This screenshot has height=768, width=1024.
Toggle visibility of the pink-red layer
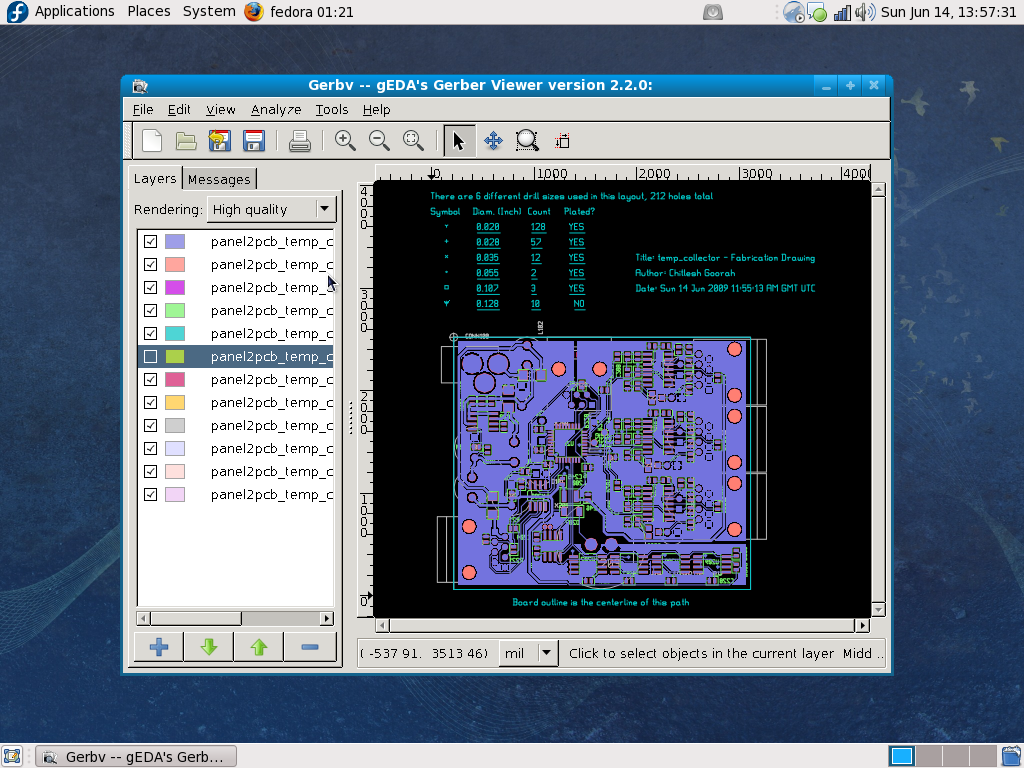(150, 379)
